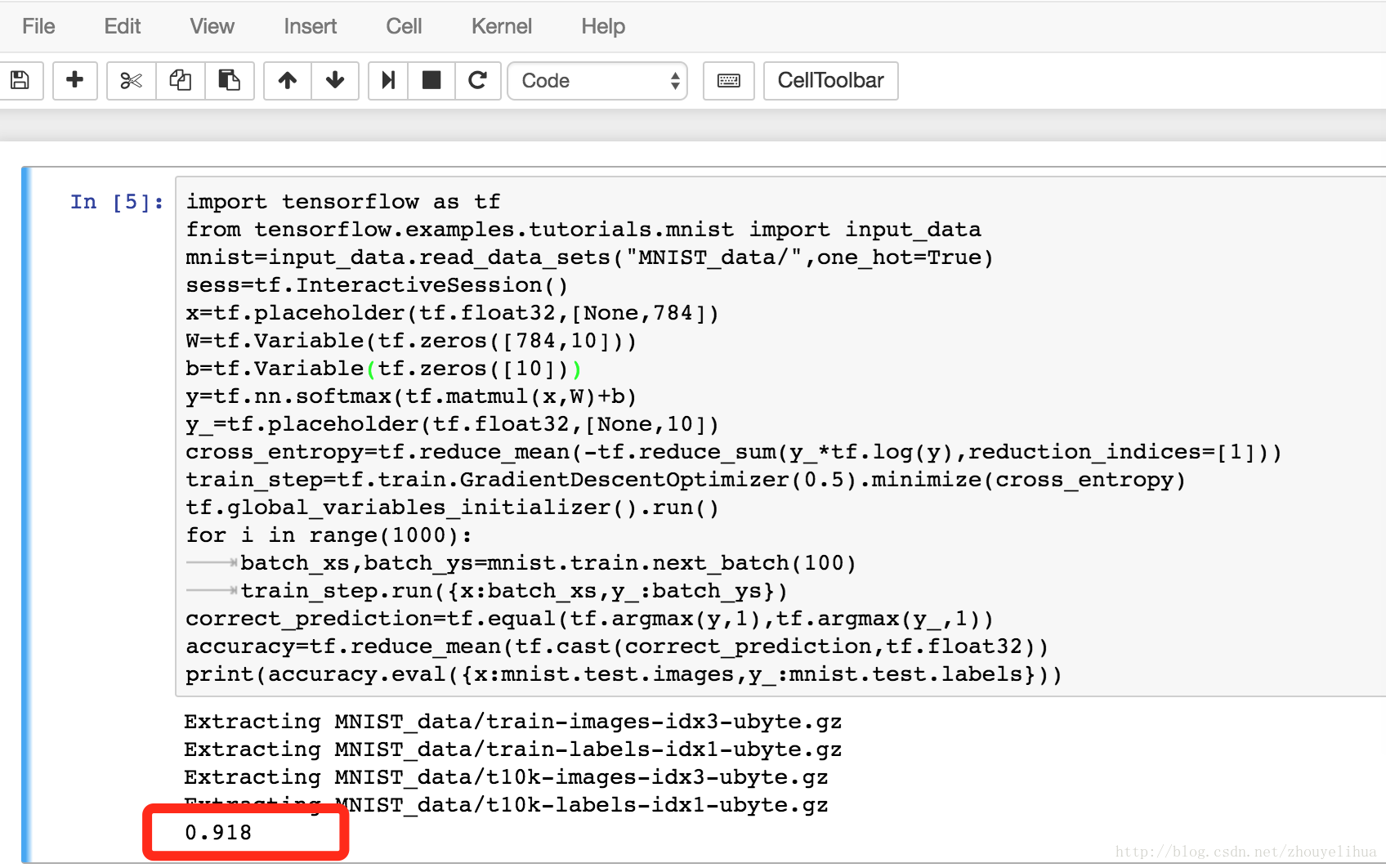Click the b=tf.Variable code line

(384, 369)
